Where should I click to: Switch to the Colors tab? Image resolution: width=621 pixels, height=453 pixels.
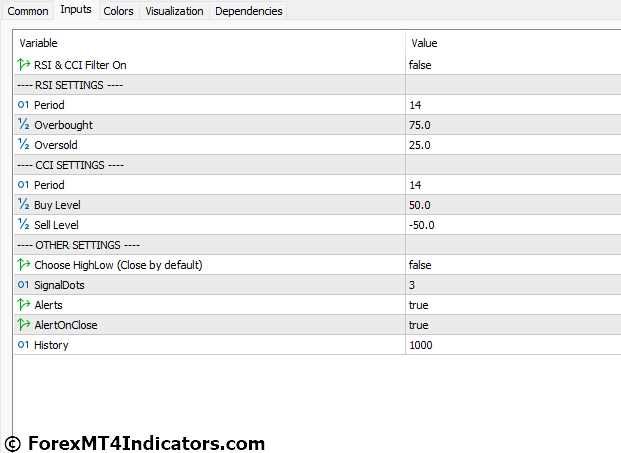(x=118, y=11)
